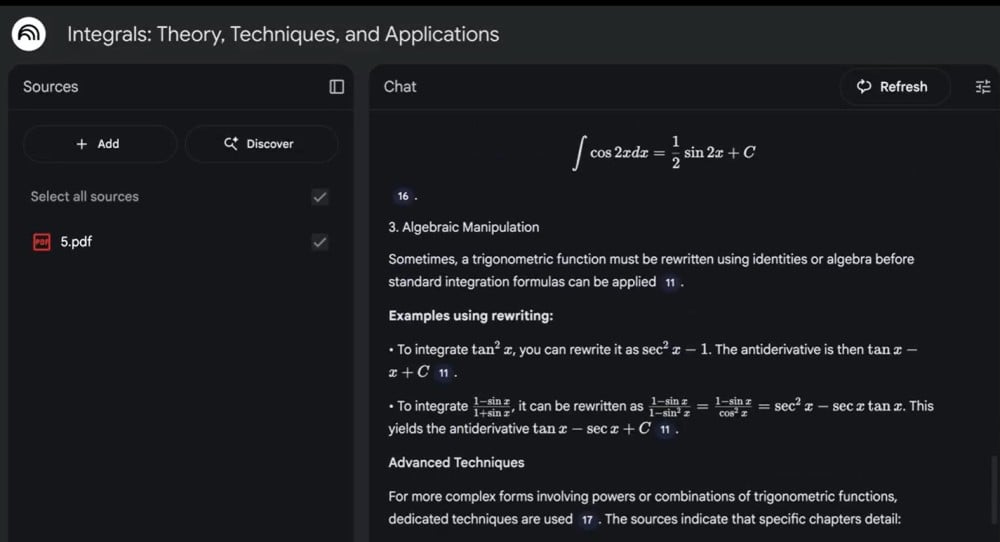Open citation 17 in Advanced Techniques
The height and width of the screenshot is (542, 1000).
click(588, 519)
